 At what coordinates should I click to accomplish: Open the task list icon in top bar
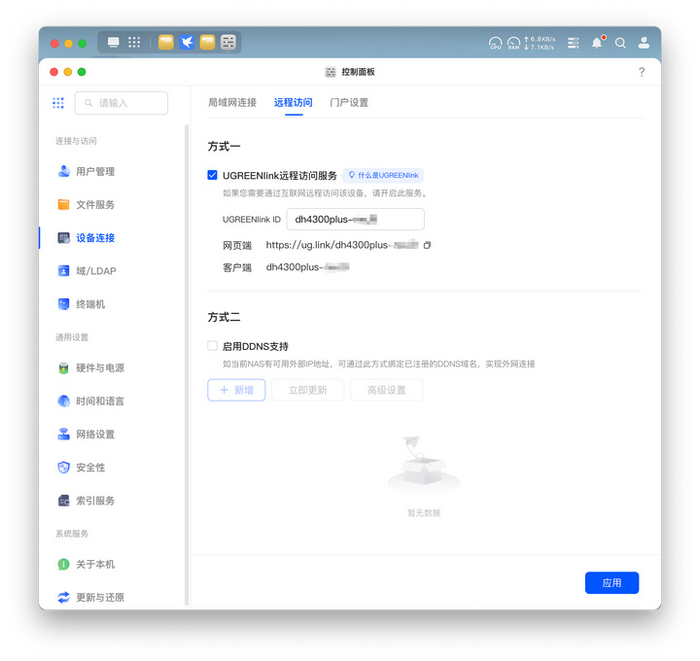(573, 43)
